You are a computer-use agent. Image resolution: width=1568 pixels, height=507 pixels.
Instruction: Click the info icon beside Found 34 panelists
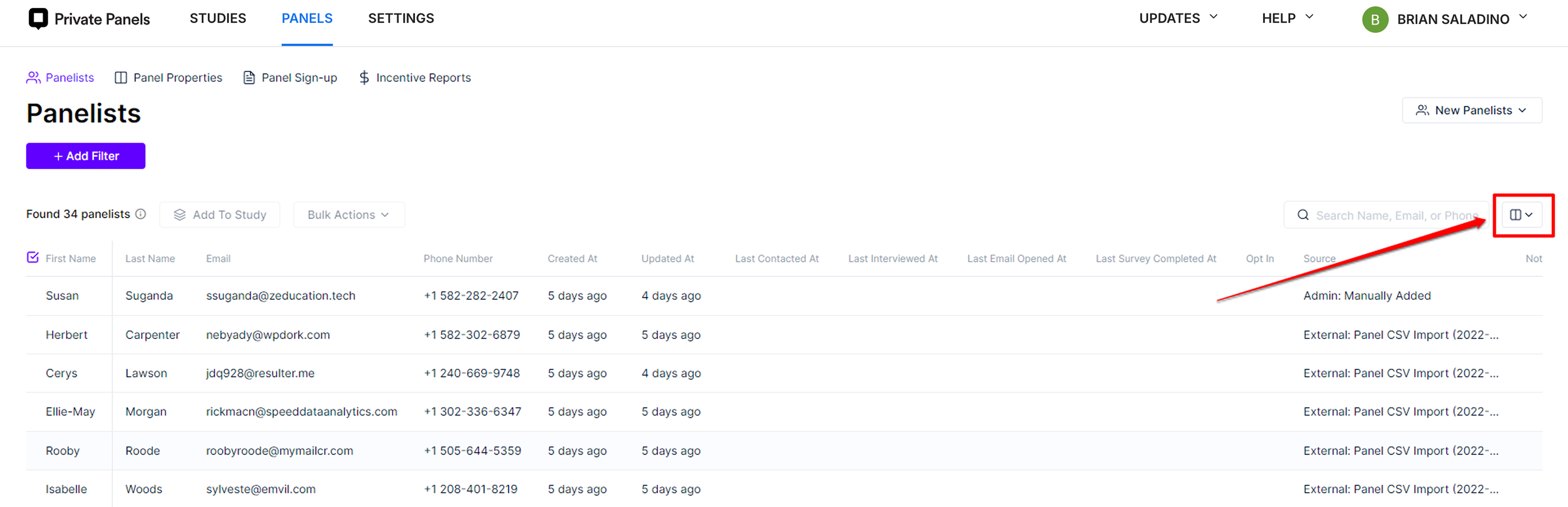coord(141,214)
